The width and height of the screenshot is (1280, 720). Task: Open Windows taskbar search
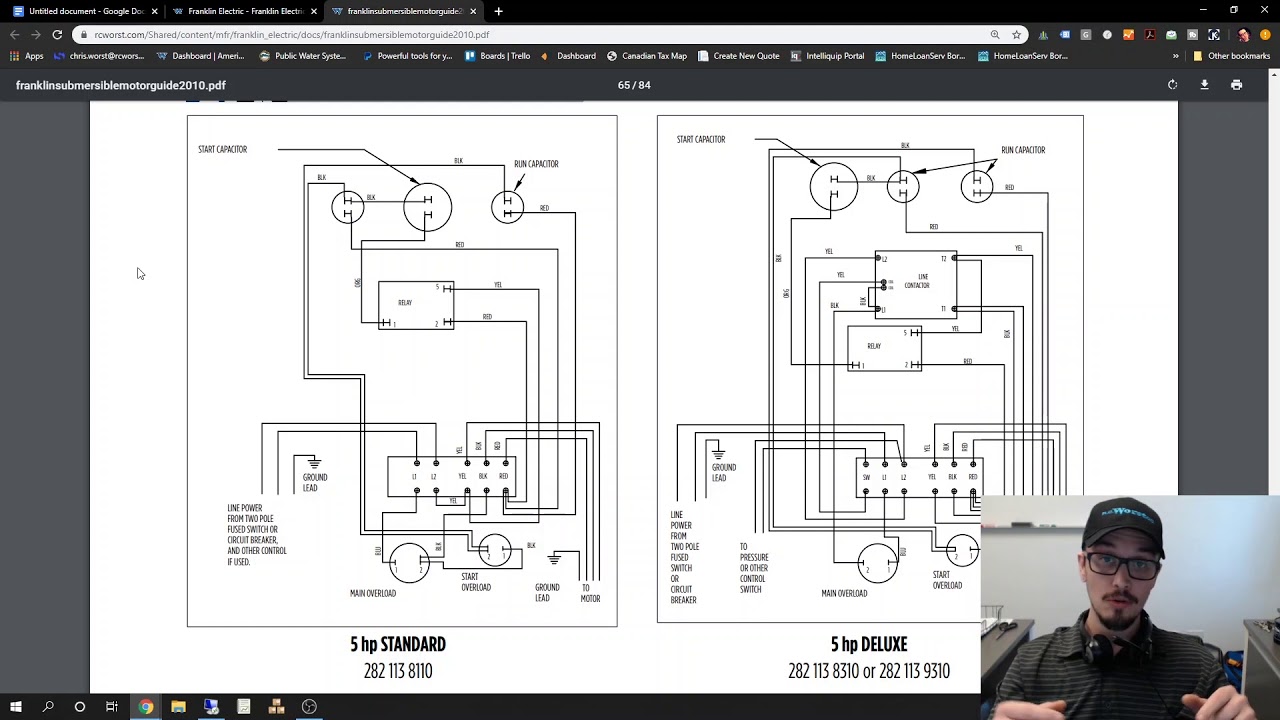47,707
